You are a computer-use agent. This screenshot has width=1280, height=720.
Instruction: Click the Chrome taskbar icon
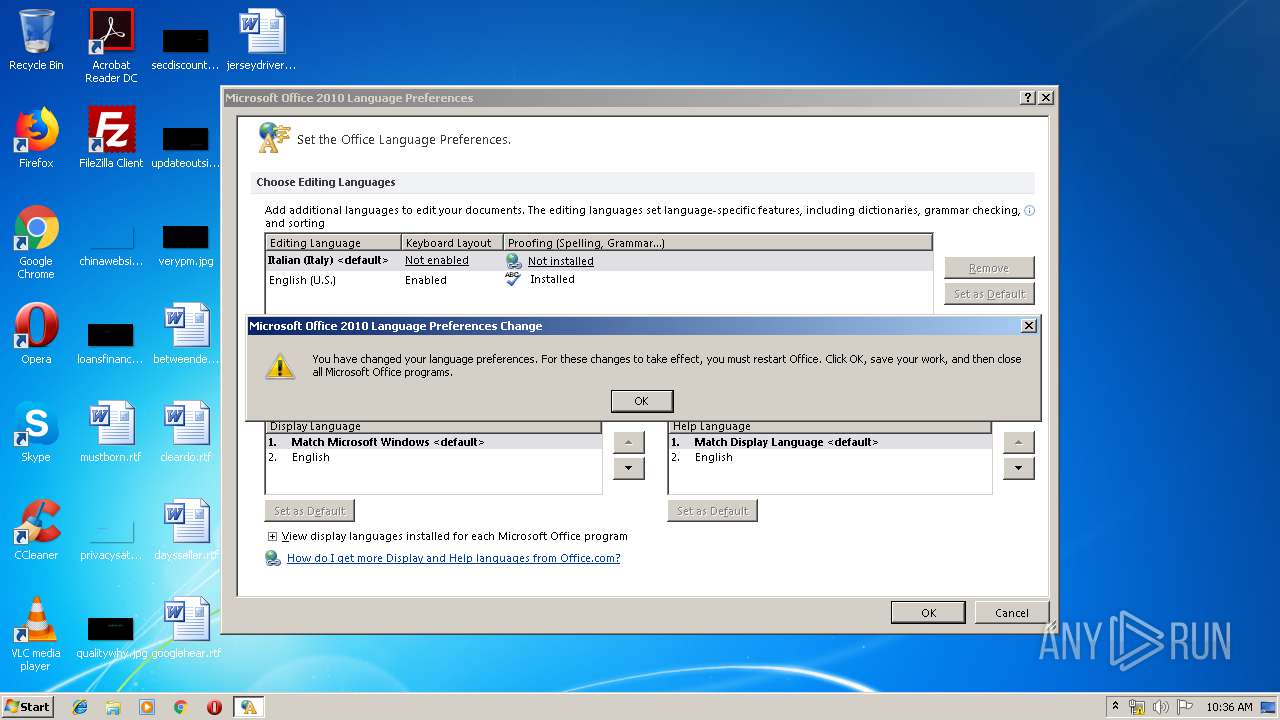pyautogui.click(x=180, y=707)
